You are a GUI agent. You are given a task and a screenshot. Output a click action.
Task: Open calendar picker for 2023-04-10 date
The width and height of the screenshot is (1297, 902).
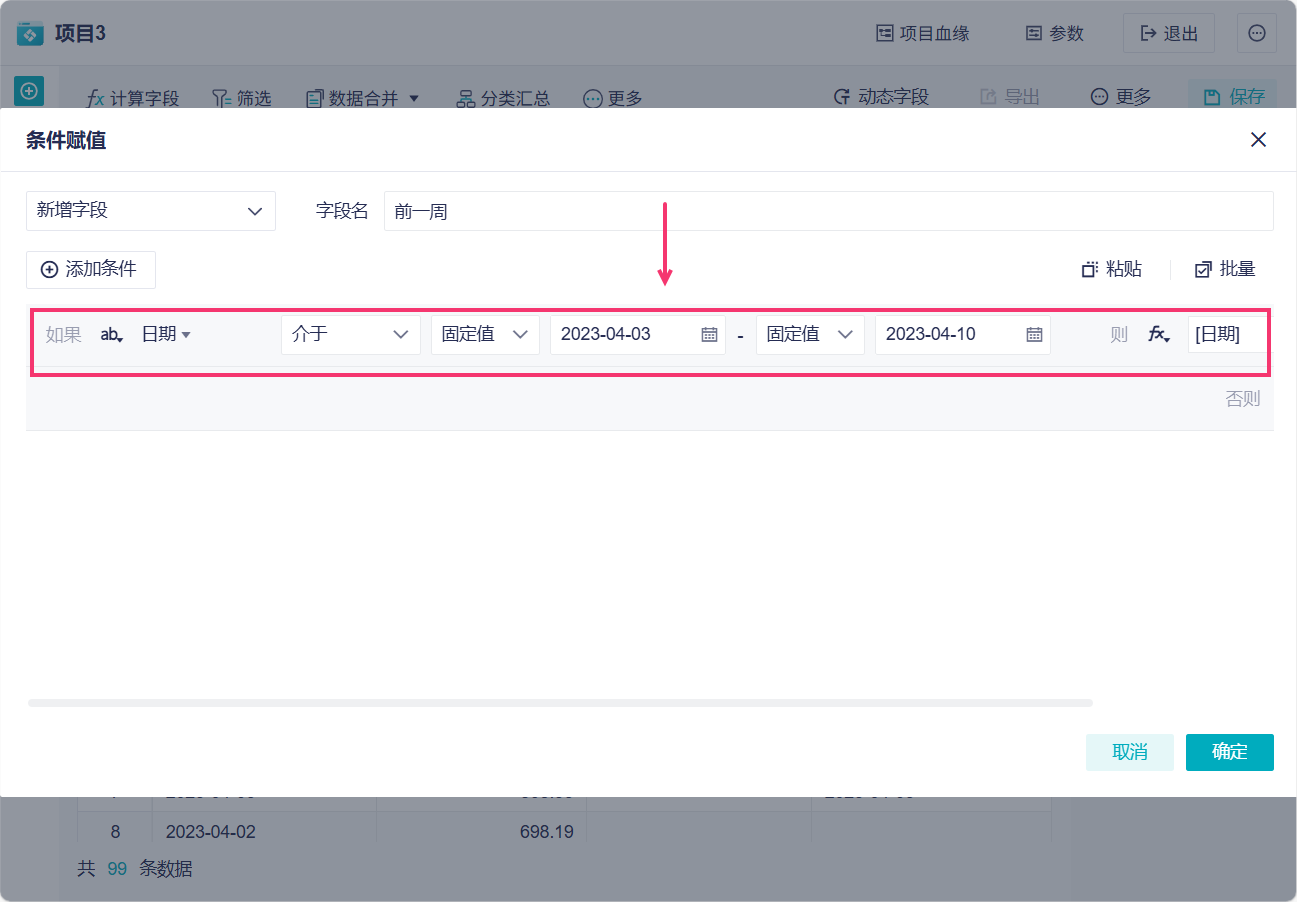(x=1034, y=335)
